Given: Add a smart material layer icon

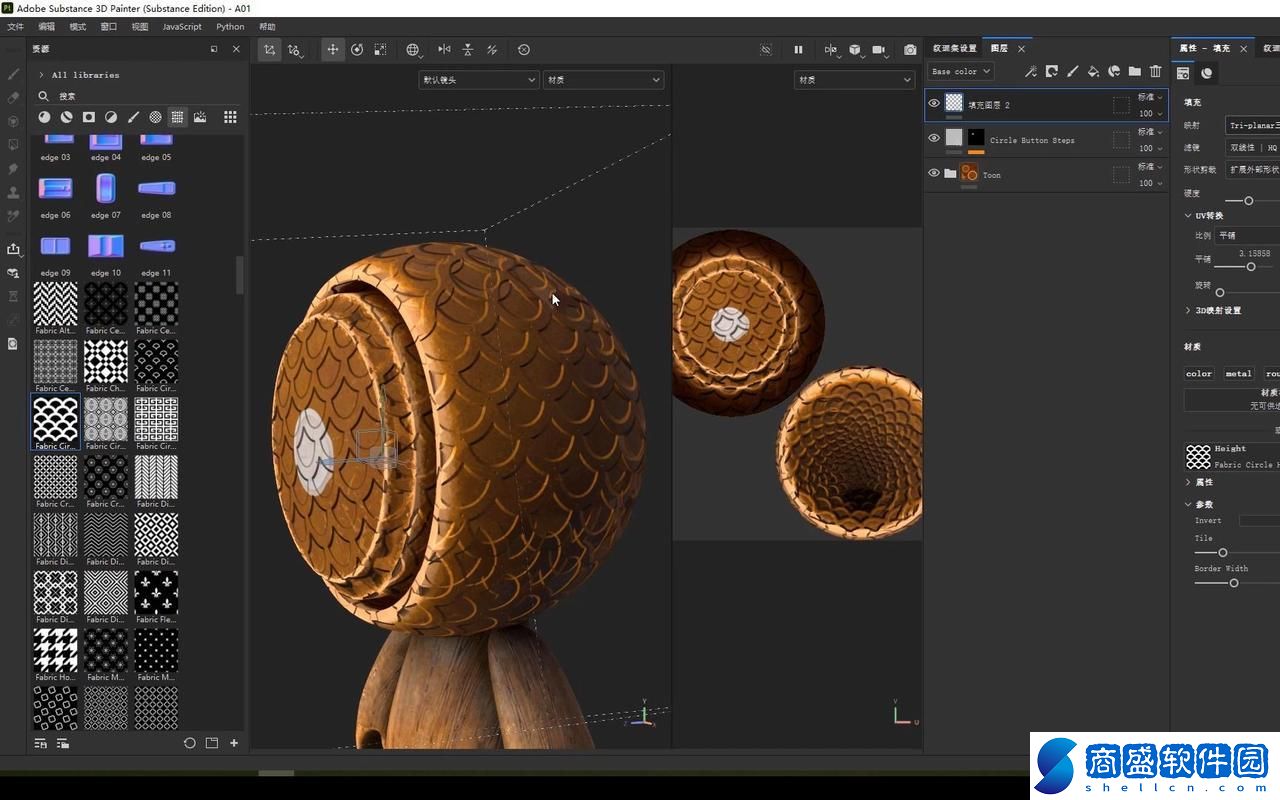Looking at the screenshot, I should click(1114, 71).
